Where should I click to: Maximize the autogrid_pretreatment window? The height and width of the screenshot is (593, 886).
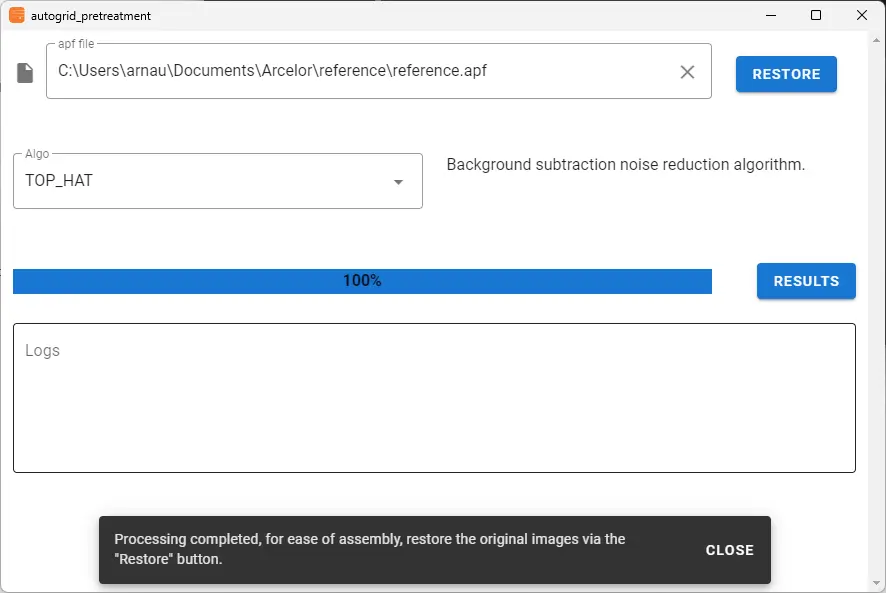pyautogui.click(x=815, y=15)
